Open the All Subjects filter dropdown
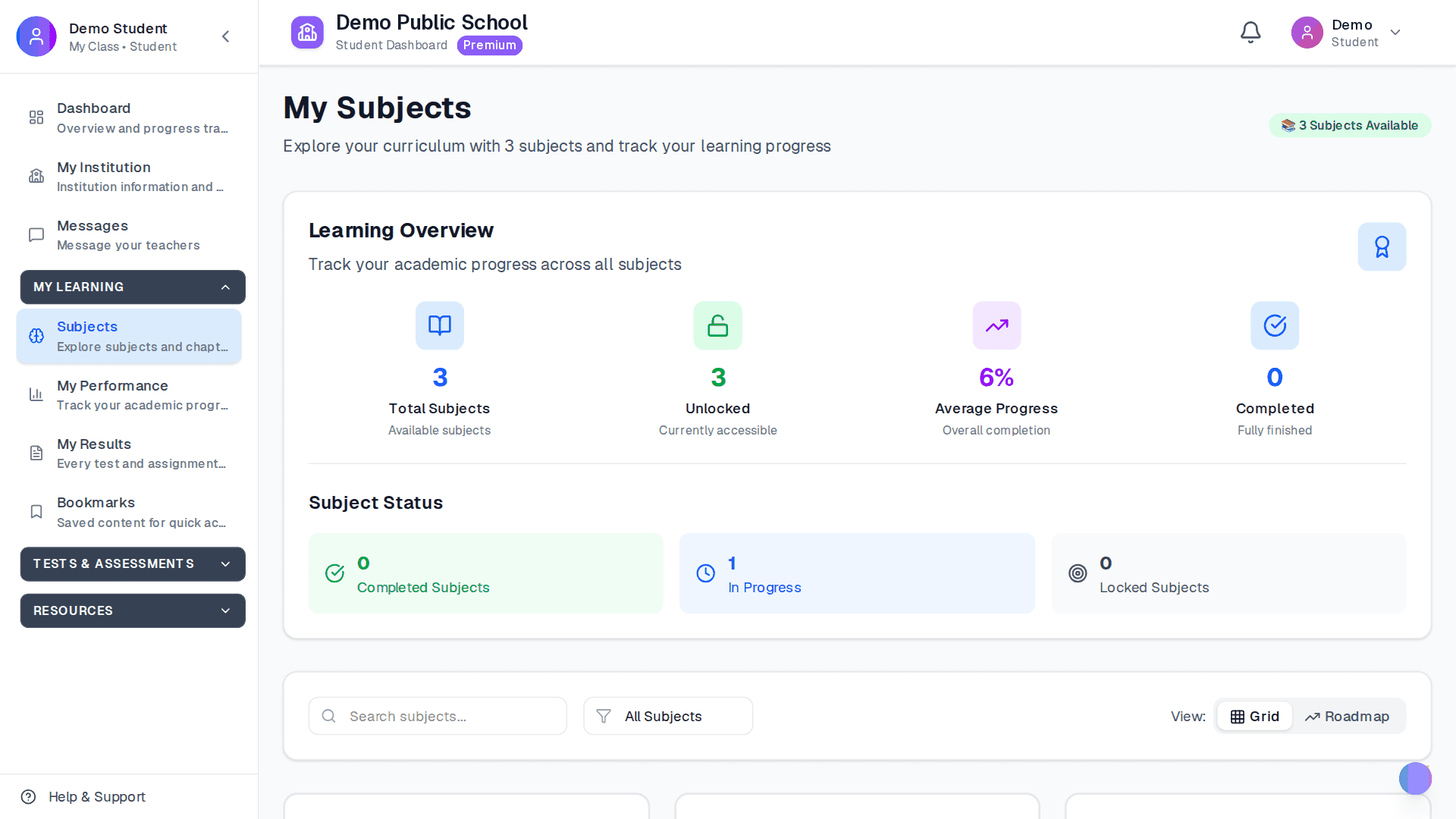 coord(668,716)
